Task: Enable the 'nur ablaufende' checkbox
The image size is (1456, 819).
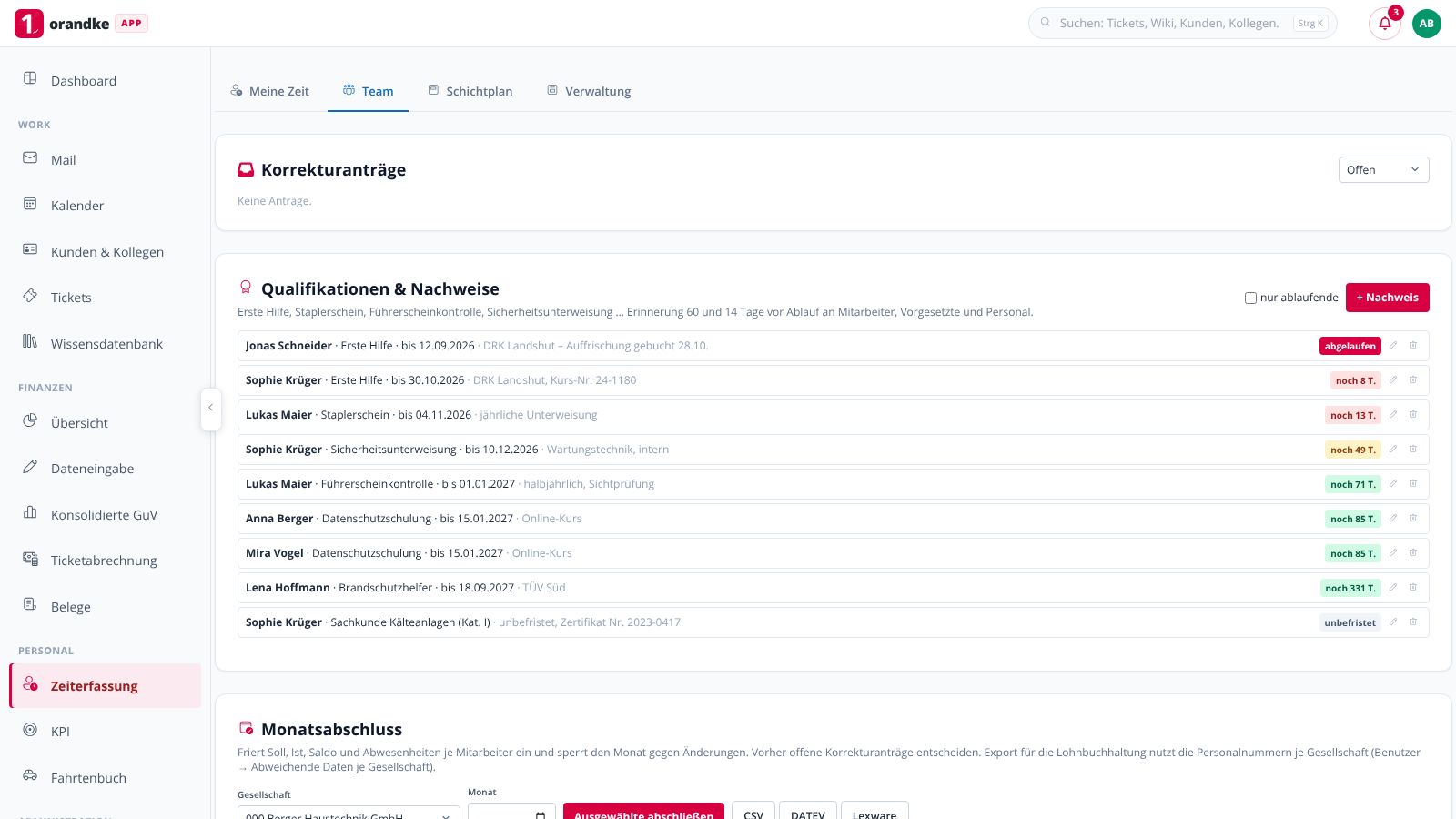Action: 1250,298
